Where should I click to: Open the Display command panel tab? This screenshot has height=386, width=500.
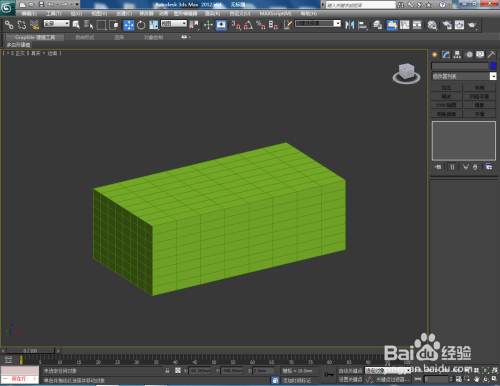tap(480, 55)
